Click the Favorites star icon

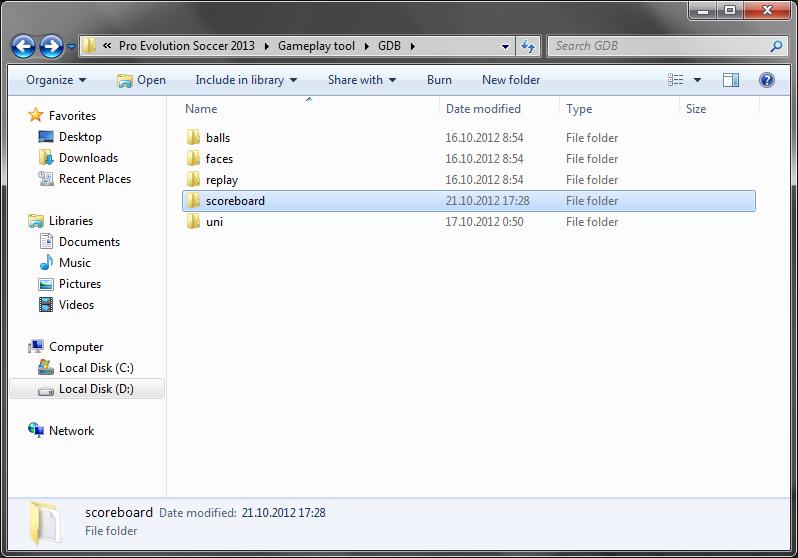(36, 115)
